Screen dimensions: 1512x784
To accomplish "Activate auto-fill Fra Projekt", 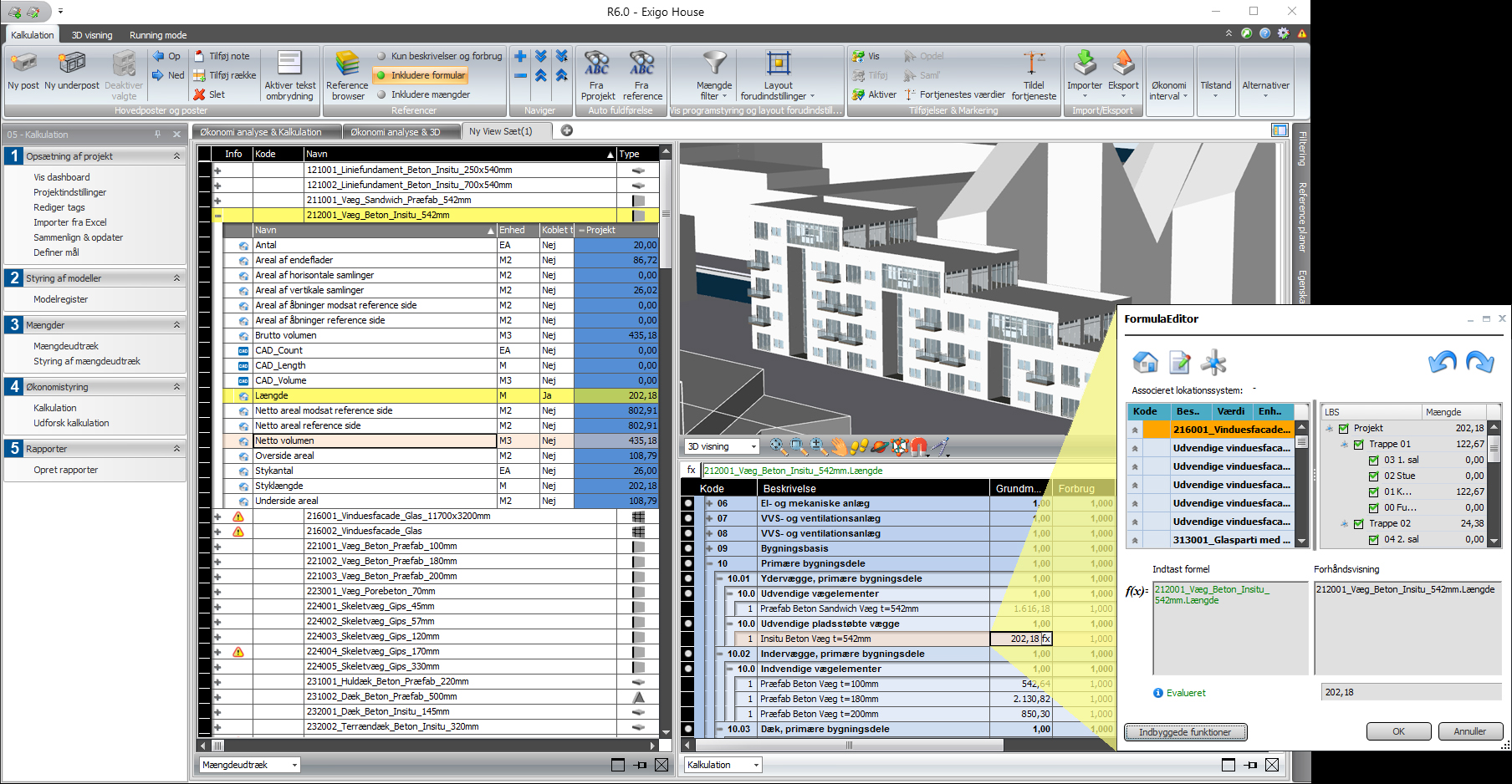I will click(596, 75).
